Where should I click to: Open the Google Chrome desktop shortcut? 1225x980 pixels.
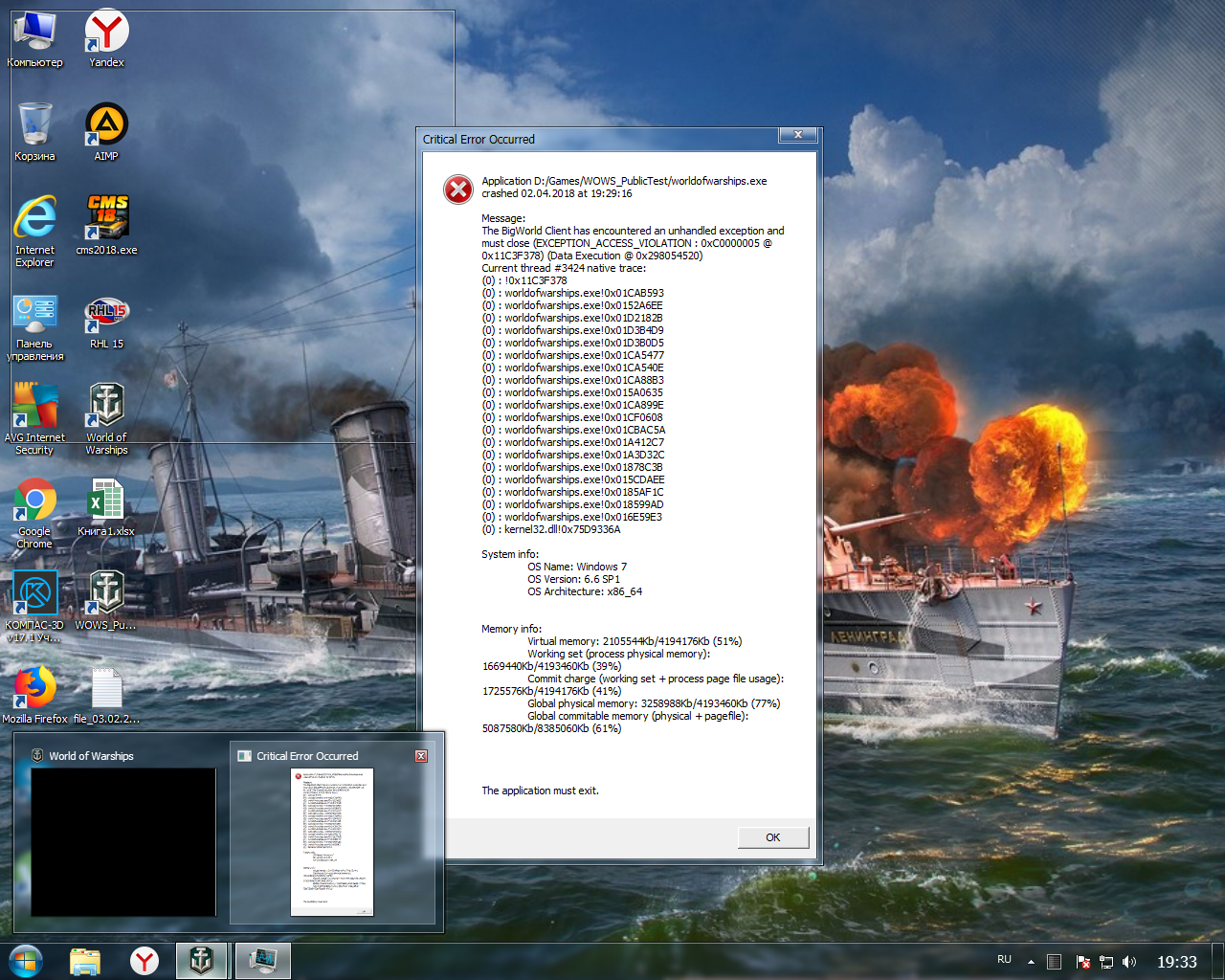[35, 501]
